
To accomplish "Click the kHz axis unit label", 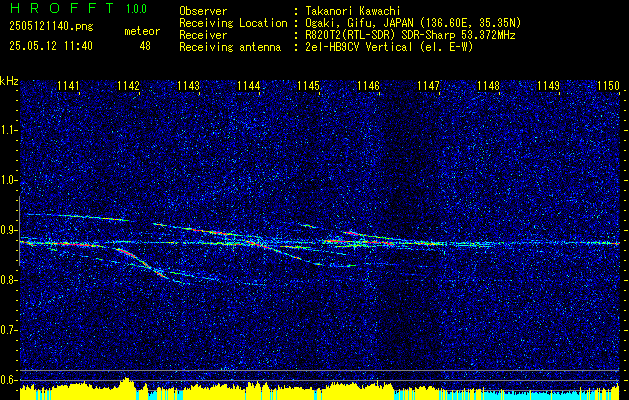I will coord(9,81).
